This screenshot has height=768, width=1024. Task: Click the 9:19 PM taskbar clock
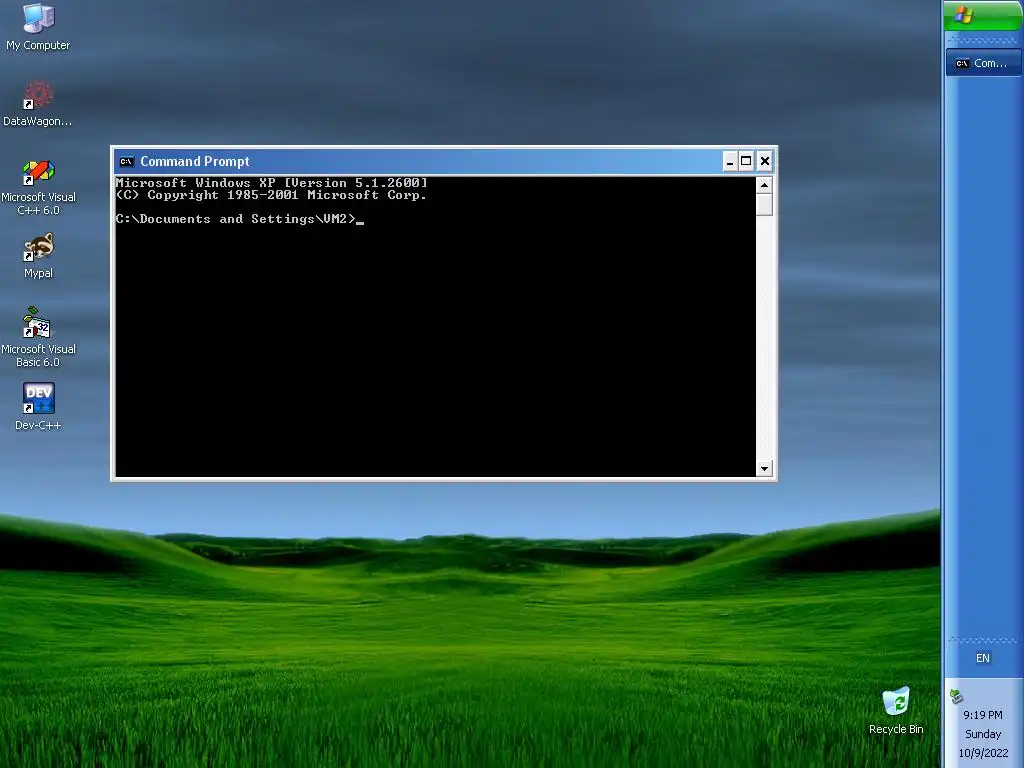pyautogui.click(x=983, y=715)
